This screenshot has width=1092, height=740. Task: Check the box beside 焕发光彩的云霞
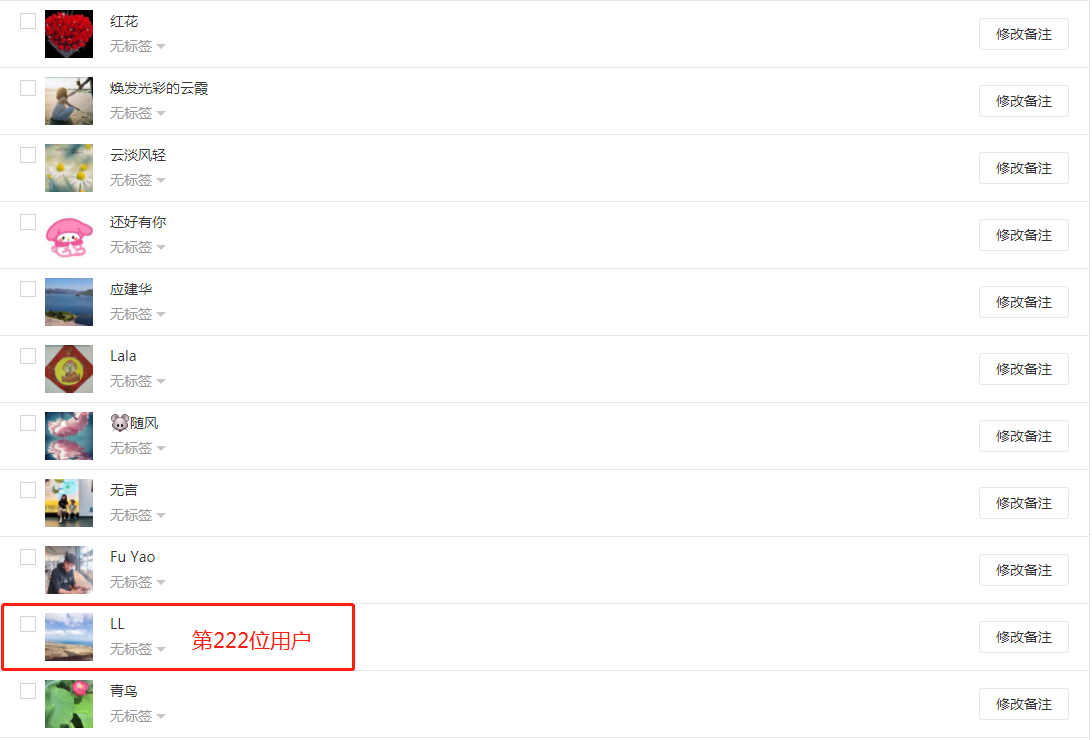[x=28, y=88]
